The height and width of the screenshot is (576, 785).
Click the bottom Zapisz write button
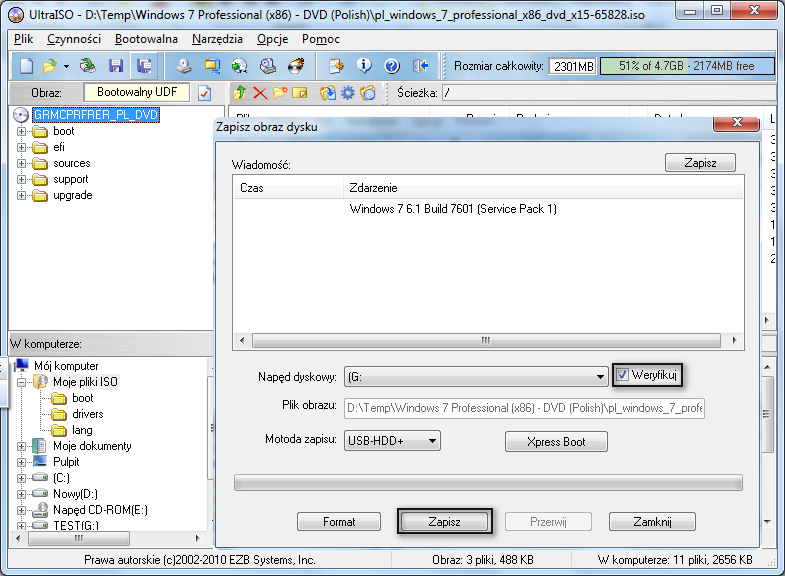pos(444,522)
